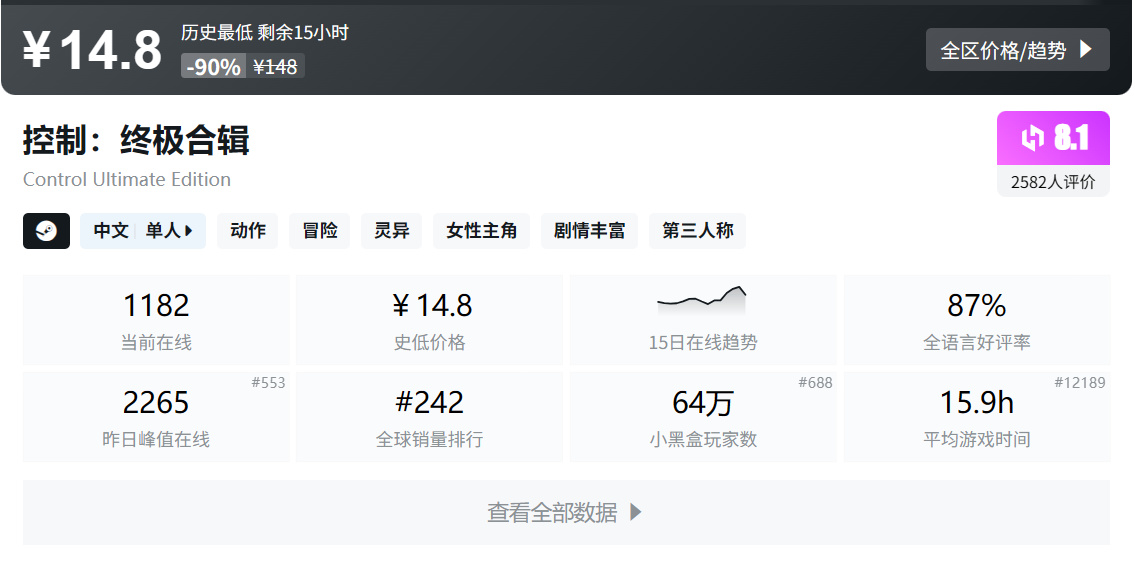Click the #688 rank label
Viewport: 1135px width, 579px height.
point(816,383)
